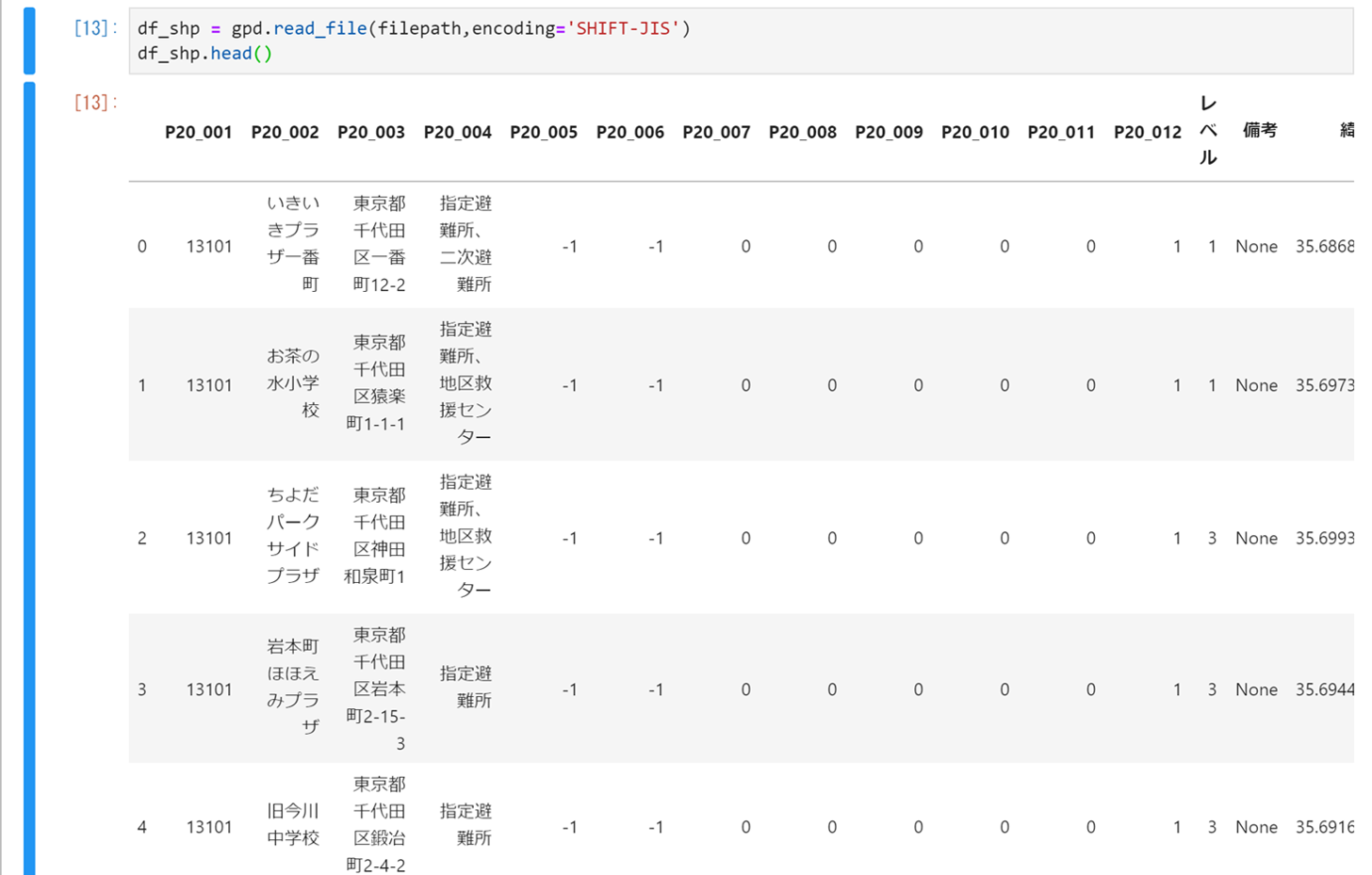
Task: Click address 東京都千代田区一番町12-2
Action: (379, 244)
